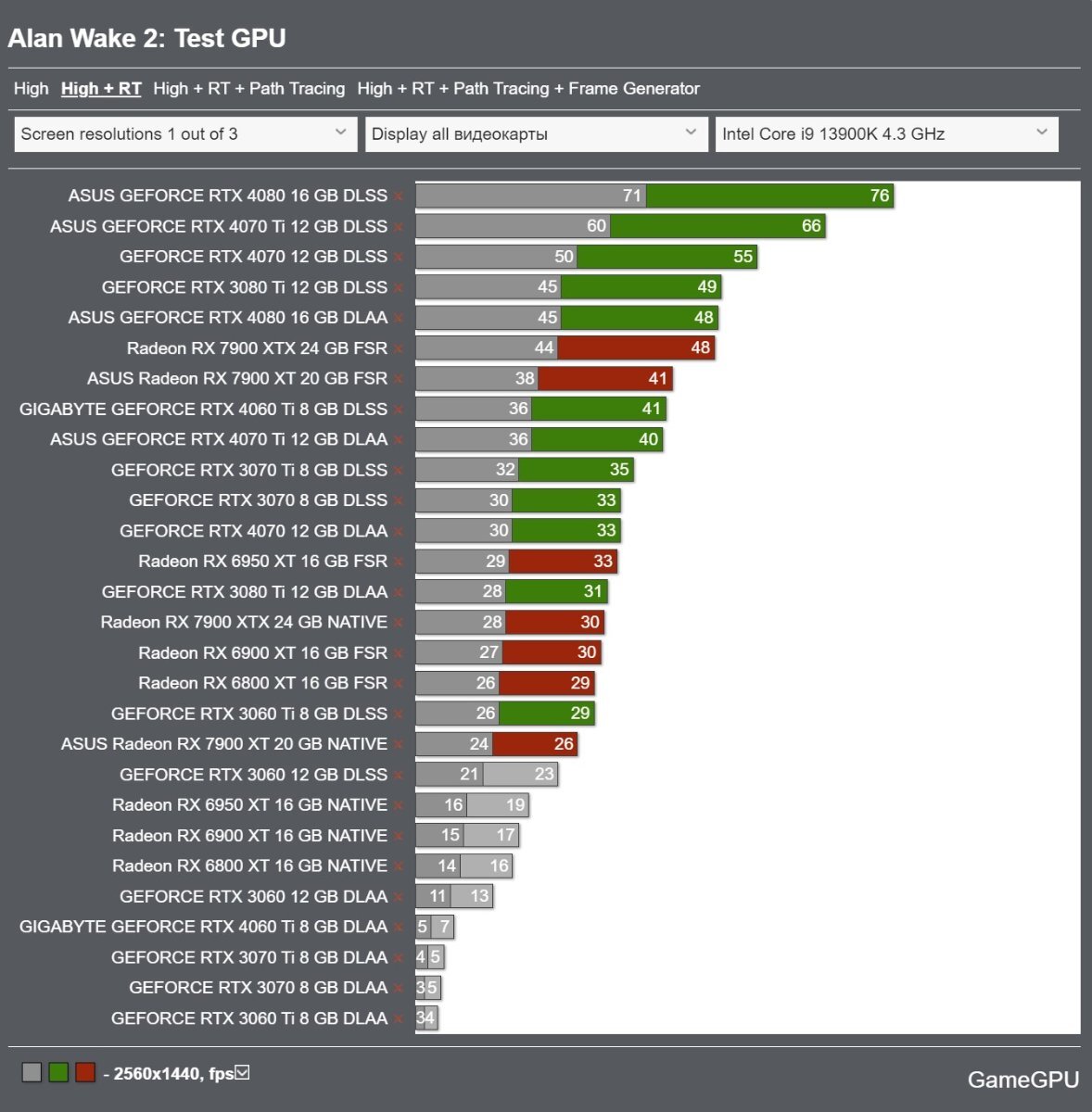
Task: Click label GEFORCE RTX 3060 12 GB DLSS
Action: point(253,775)
